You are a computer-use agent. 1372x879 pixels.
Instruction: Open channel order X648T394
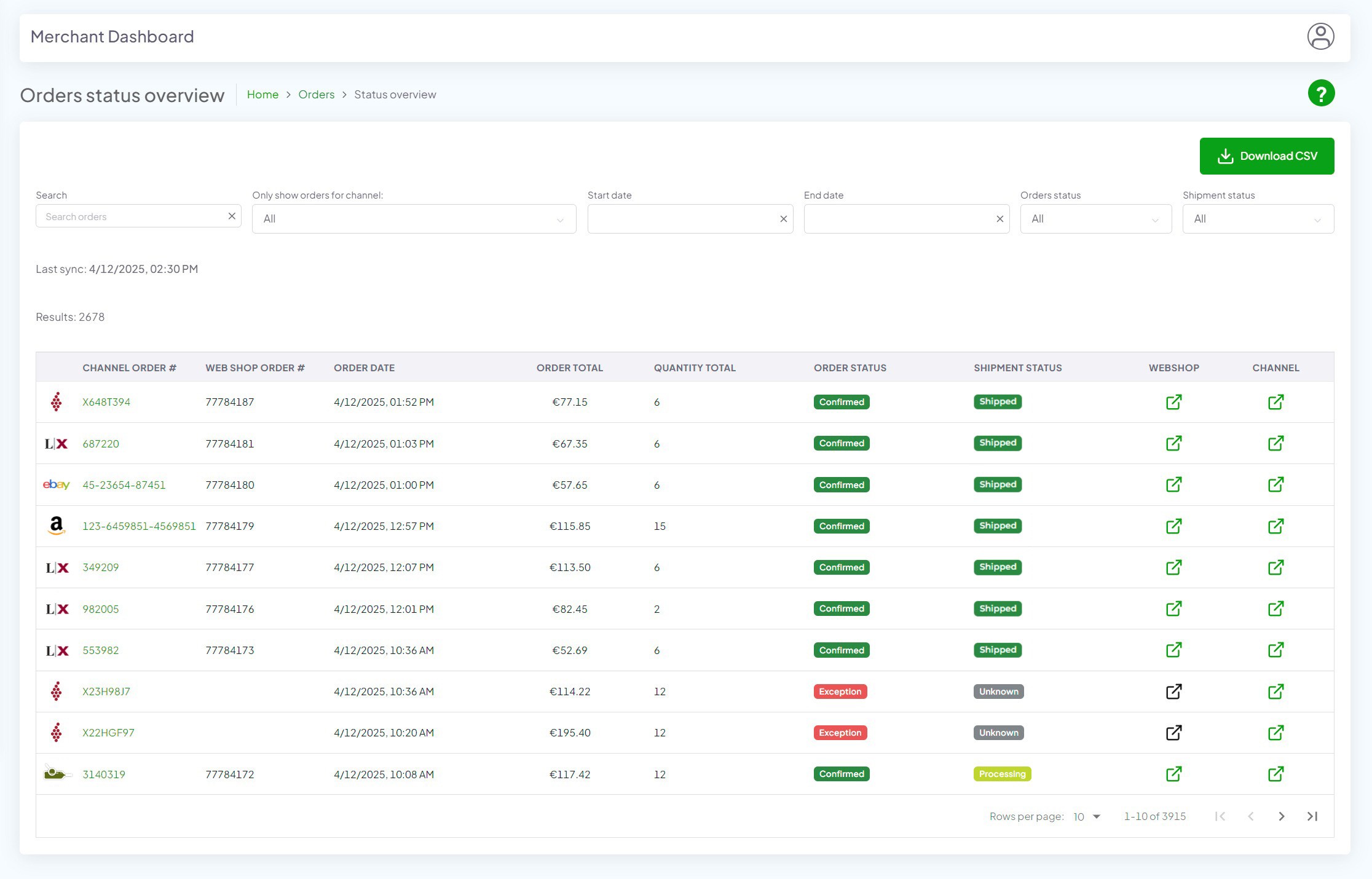pos(106,402)
